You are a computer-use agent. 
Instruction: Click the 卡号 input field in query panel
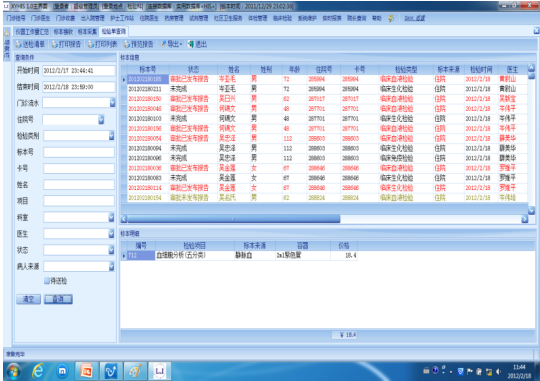tap(79, 168)
